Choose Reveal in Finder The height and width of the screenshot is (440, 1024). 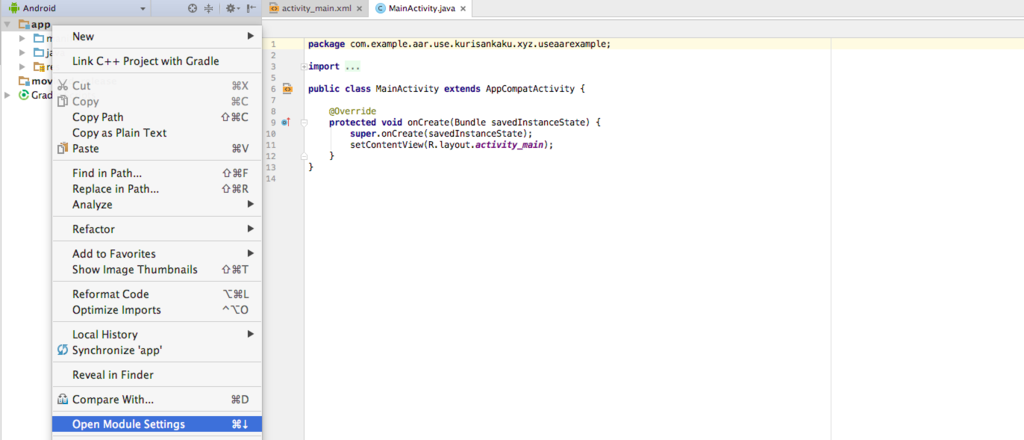point(157,375)
